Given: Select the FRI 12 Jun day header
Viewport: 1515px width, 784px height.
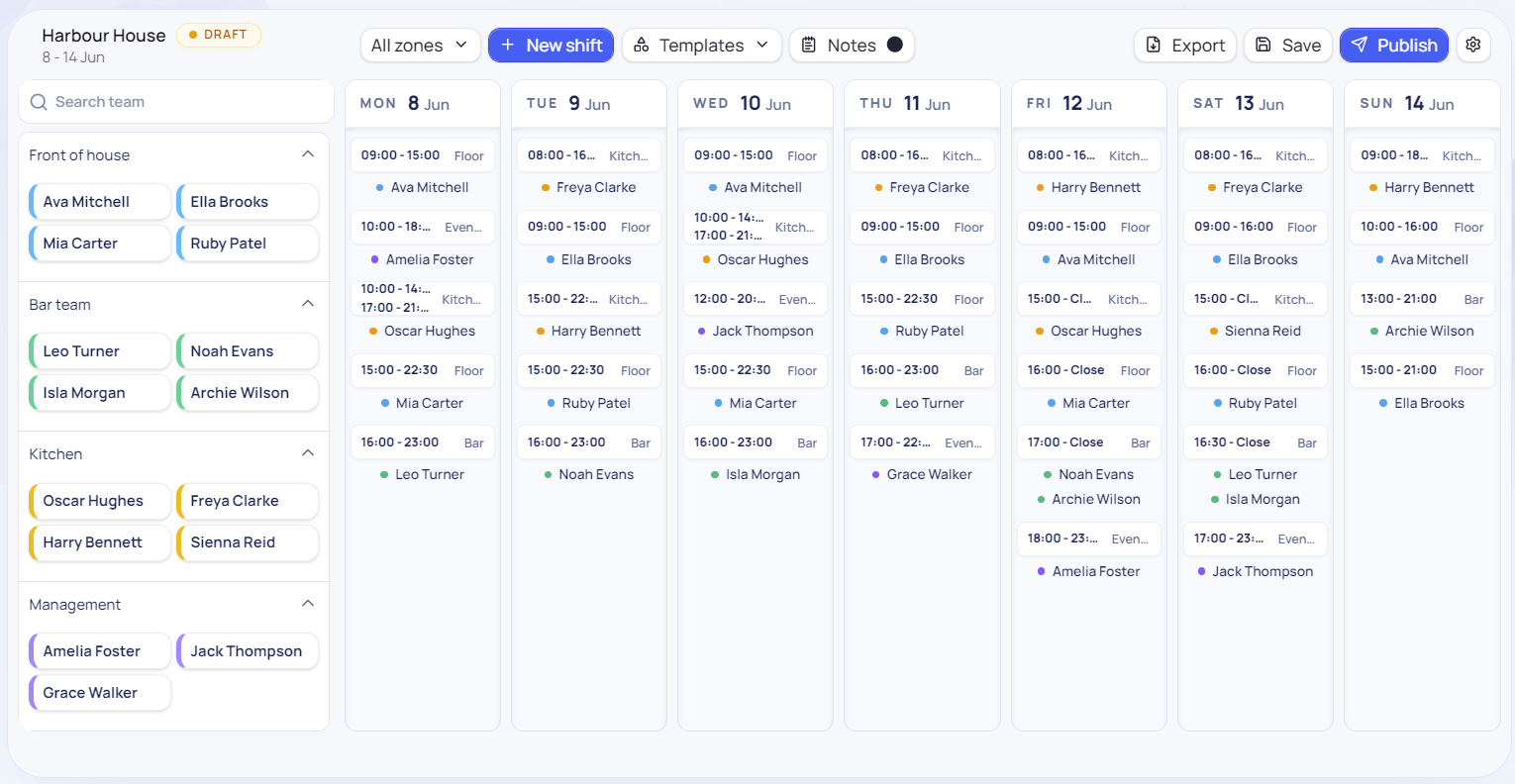Looking at the screenshot, I should click(1087, 103).
